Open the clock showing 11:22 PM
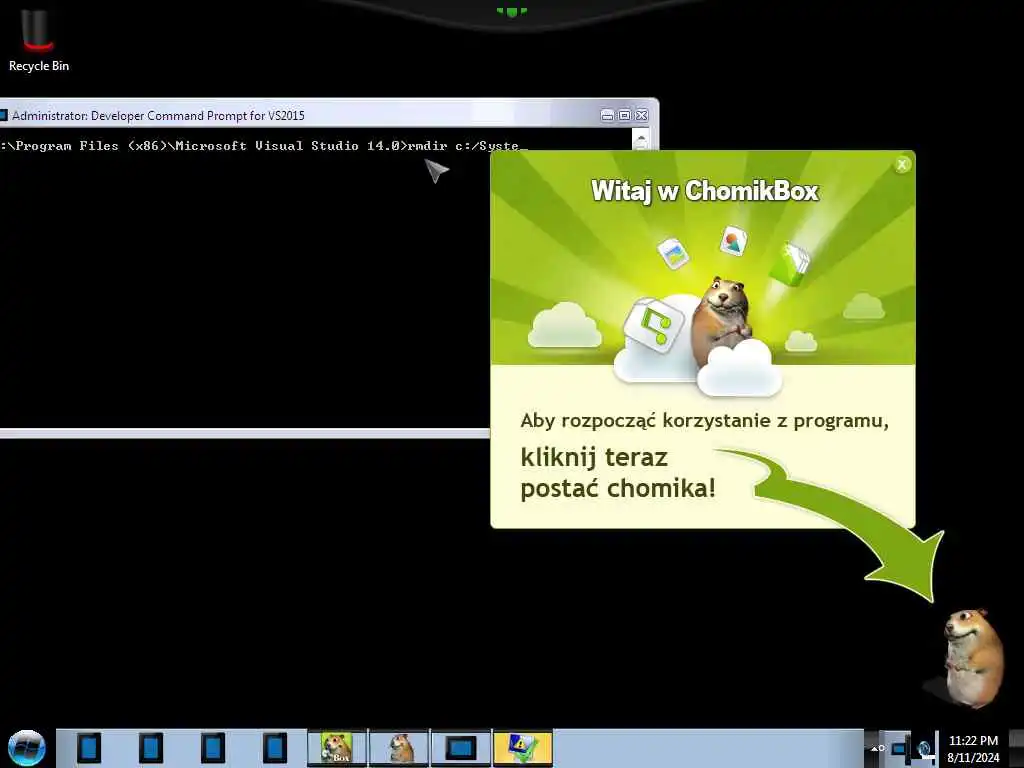Screen dimensions: 1024x768 click(973, 748)
